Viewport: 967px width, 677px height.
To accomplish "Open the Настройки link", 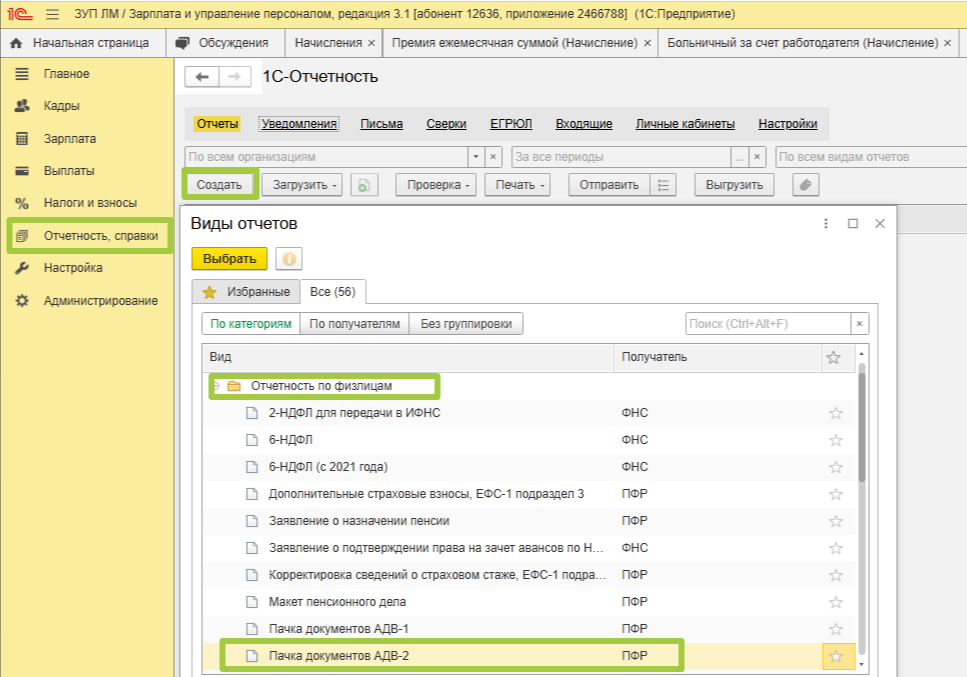I will pos(788,124).
